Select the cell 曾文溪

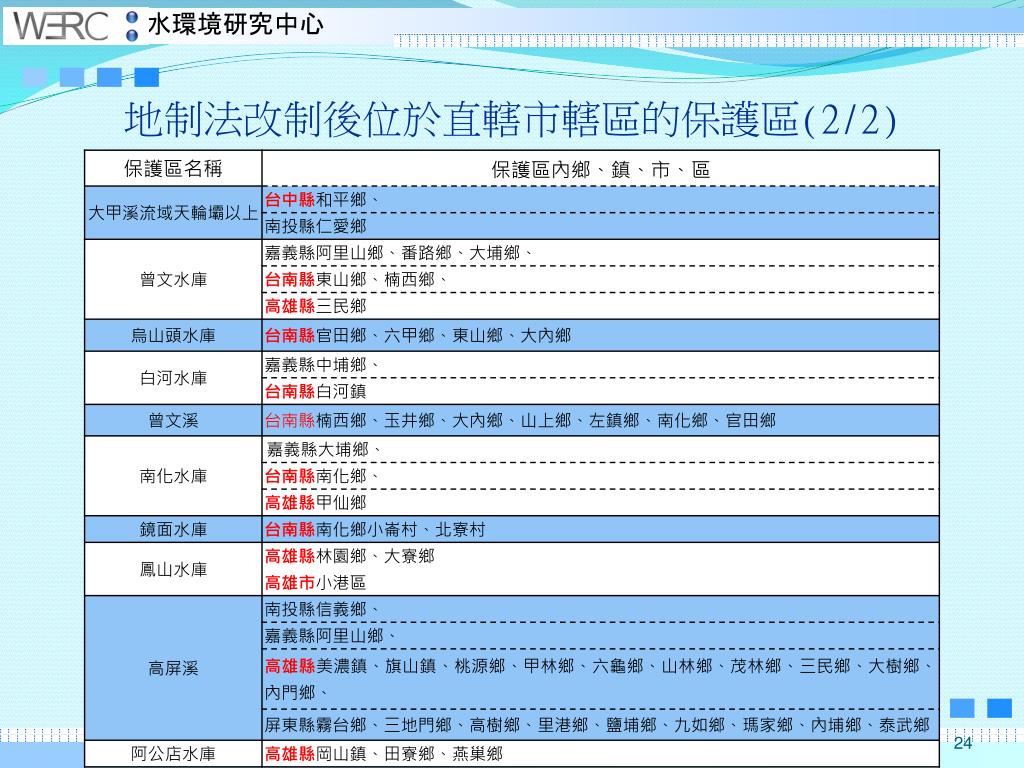point(173,421)
